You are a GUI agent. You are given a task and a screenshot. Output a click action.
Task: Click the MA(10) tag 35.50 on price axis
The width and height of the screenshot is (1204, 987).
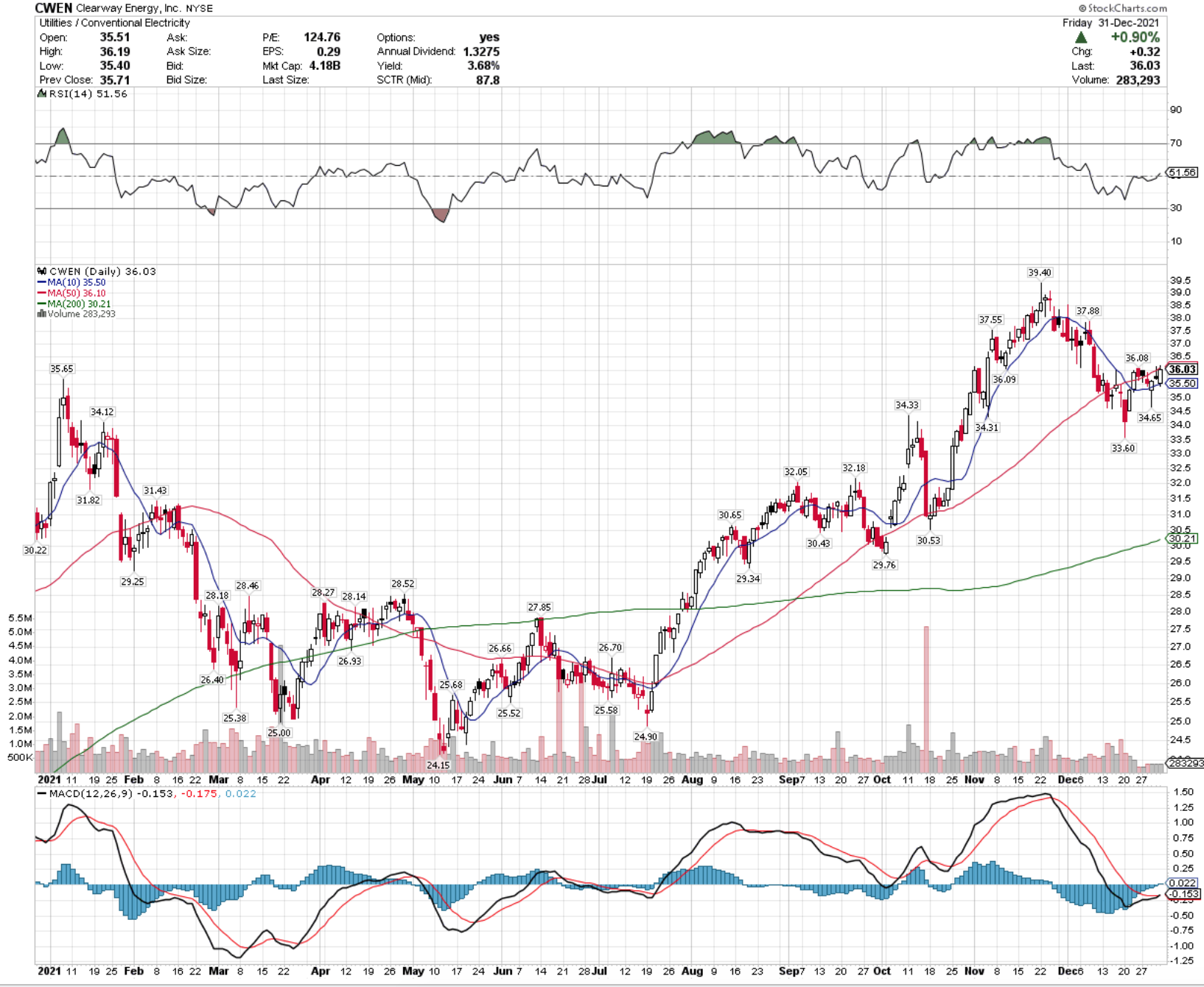tap(1182, 384)
